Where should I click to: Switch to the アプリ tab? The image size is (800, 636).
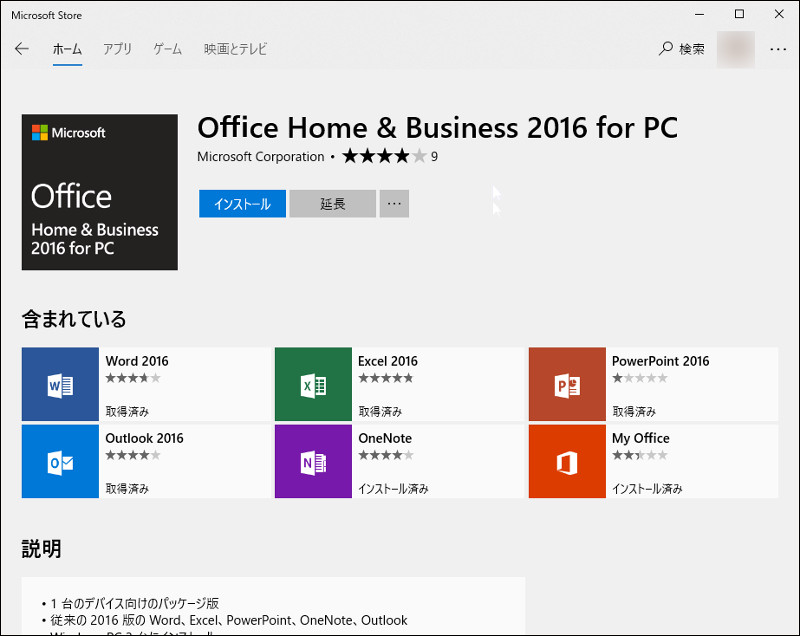(x=117, y=49)
